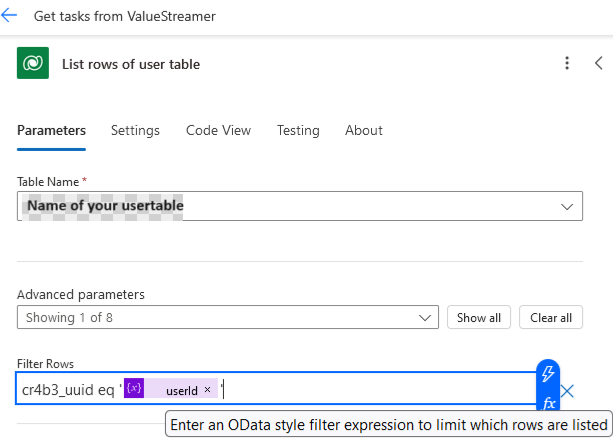
Task: Click inside the Filter Rows input field
Action: [380, 390]
